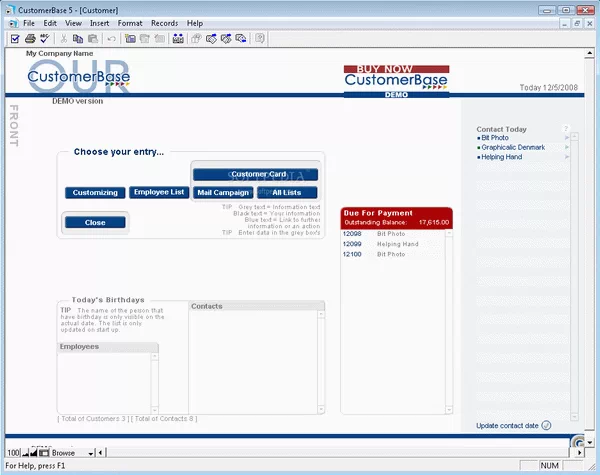Viewport: 600px width, 475px height.
Task: Open the Format menu
Action: 129,22
